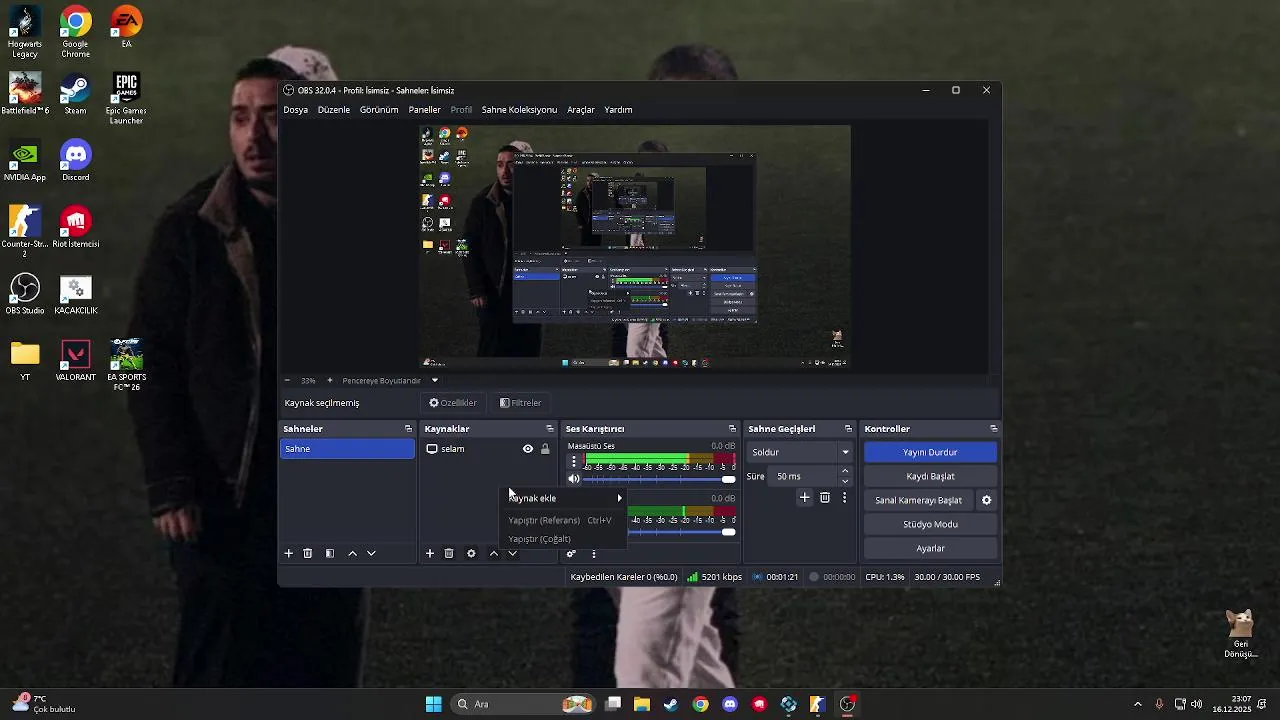Move the scene up in the Sahneler panel
1280x720 pixels.
pos(352,553)
